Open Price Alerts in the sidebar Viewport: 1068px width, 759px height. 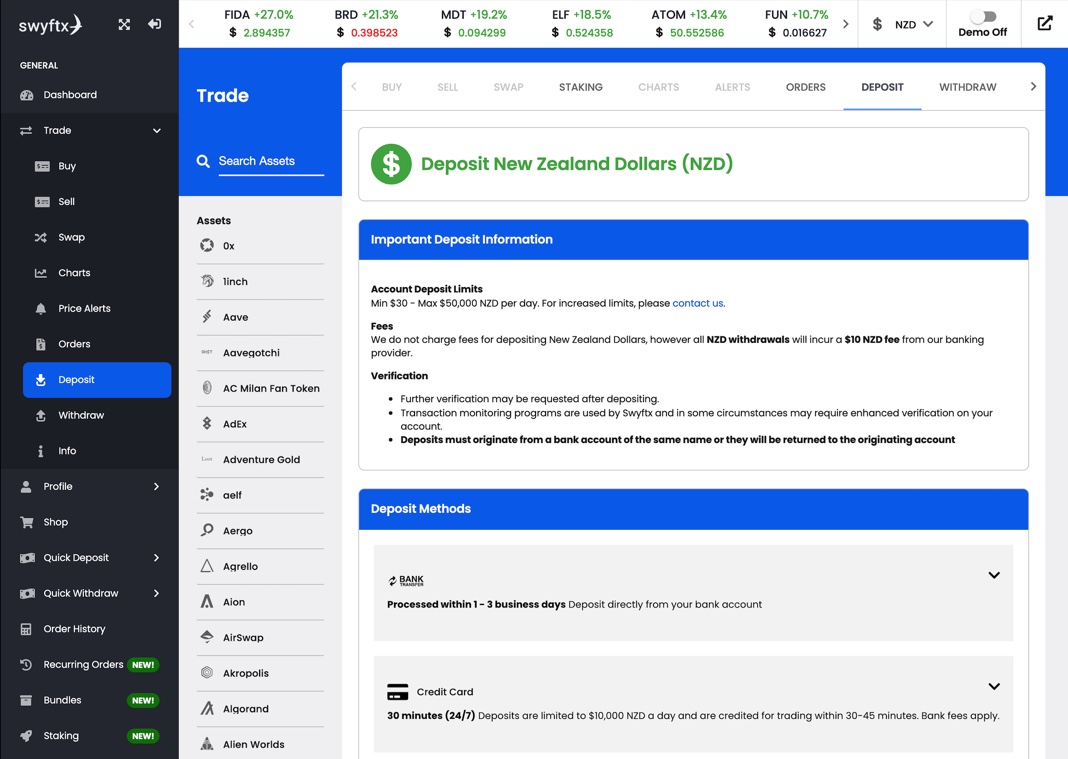(x=97, y=309)
